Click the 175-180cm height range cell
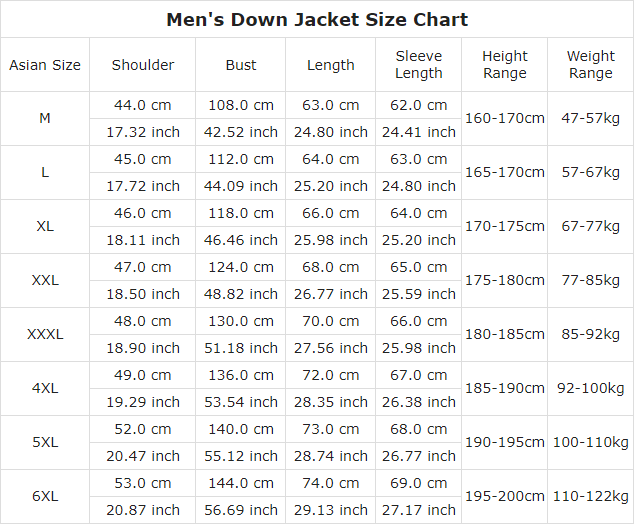Viewport: 634px width, 525px height. click(505, 280)
